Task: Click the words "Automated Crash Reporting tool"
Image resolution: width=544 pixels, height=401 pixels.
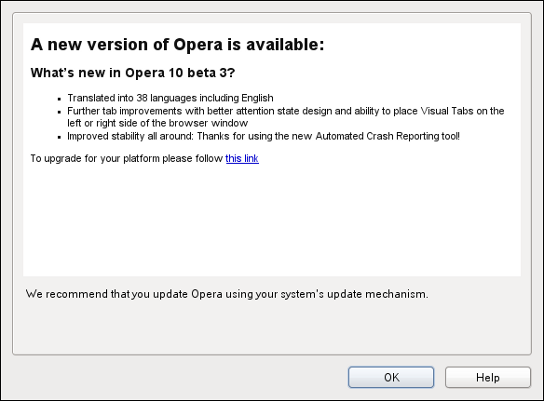Action: (386, 136)
